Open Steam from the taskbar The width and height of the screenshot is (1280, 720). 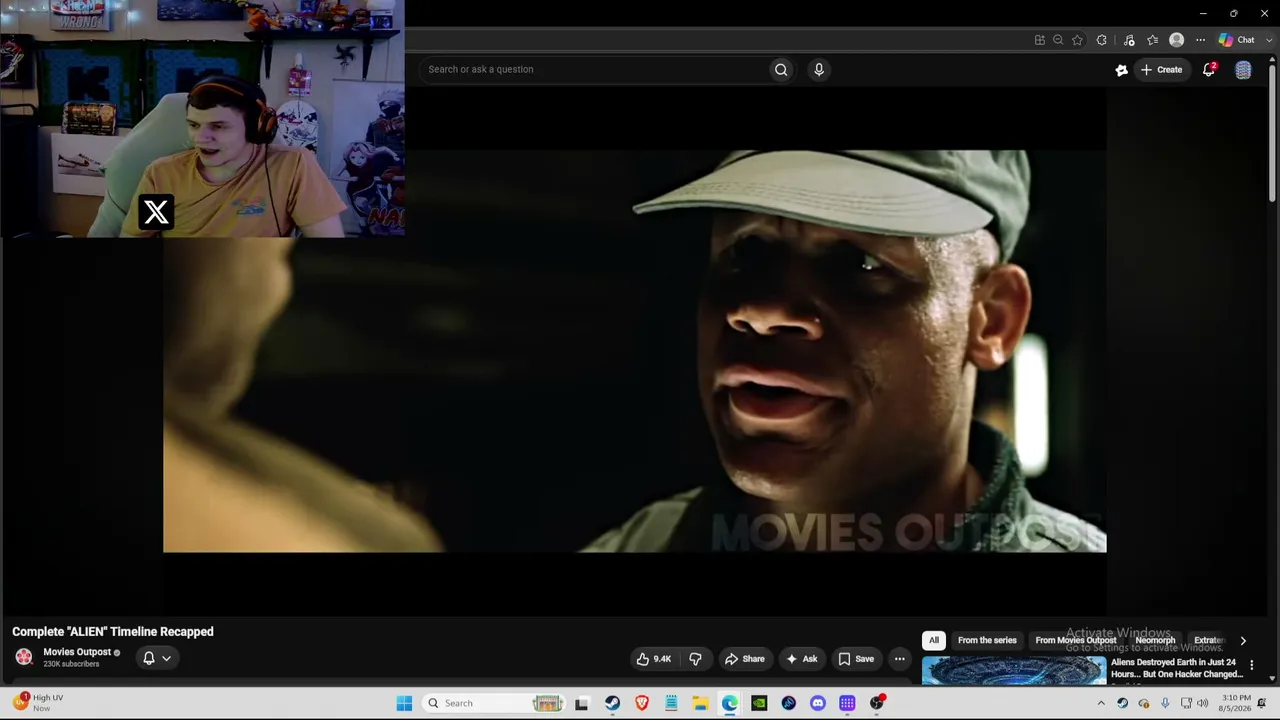point(612,703)
